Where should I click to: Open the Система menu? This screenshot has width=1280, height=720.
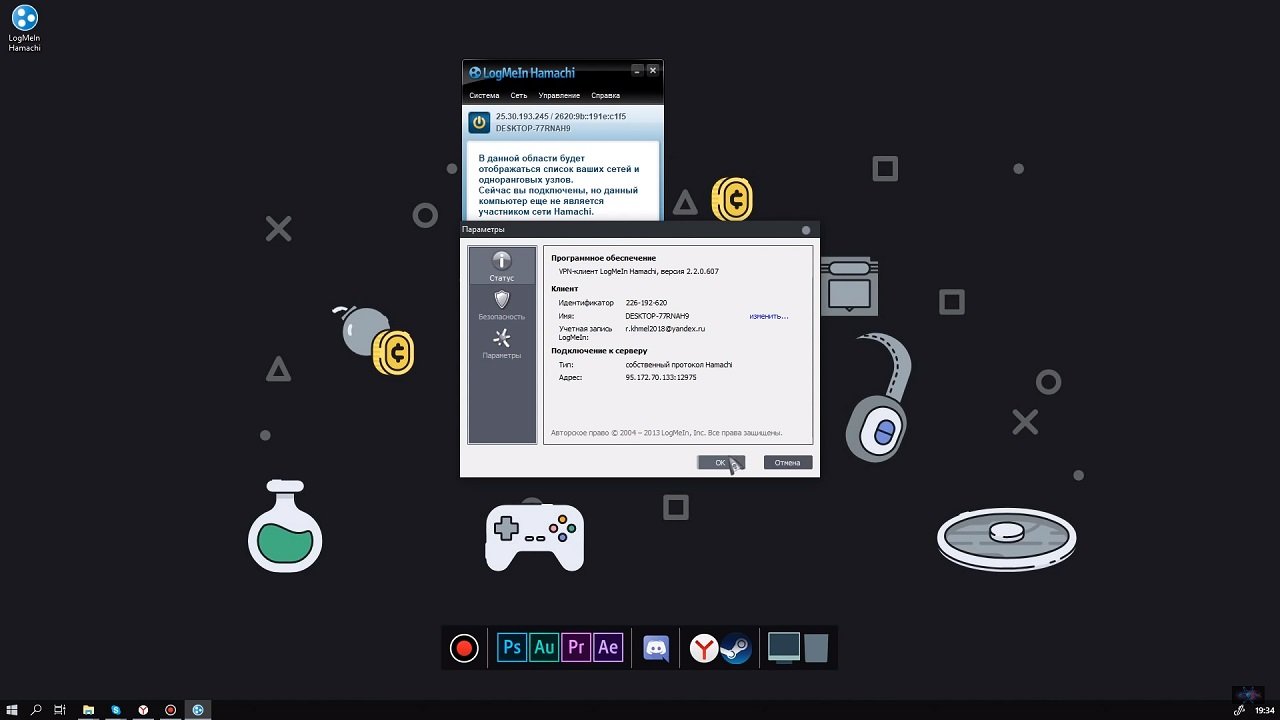click(x=484, y=96)
